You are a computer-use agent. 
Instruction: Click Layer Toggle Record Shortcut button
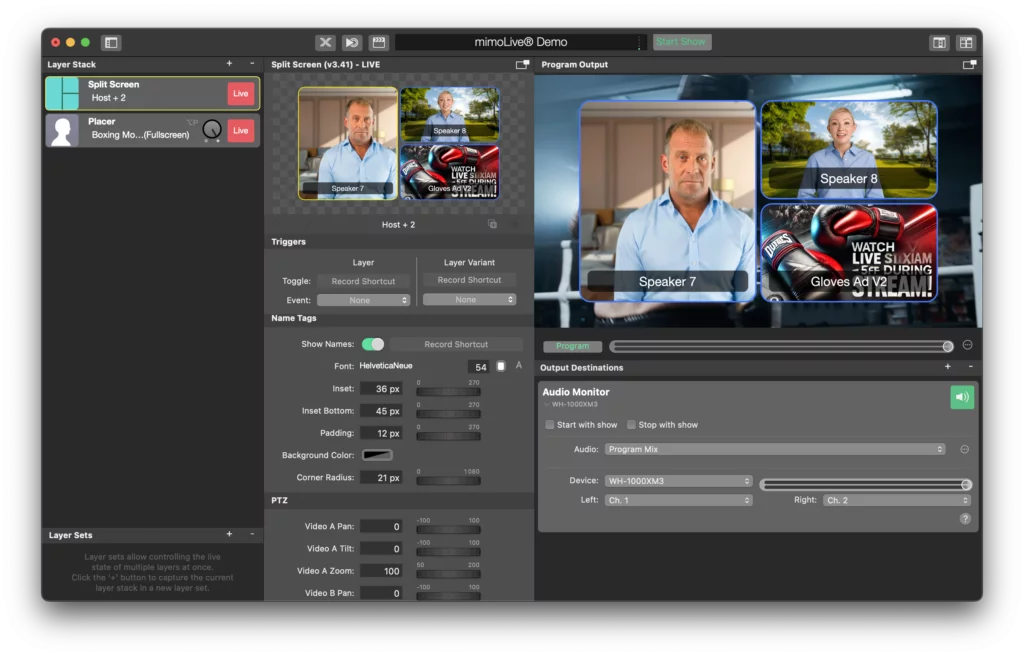point(363,281)
